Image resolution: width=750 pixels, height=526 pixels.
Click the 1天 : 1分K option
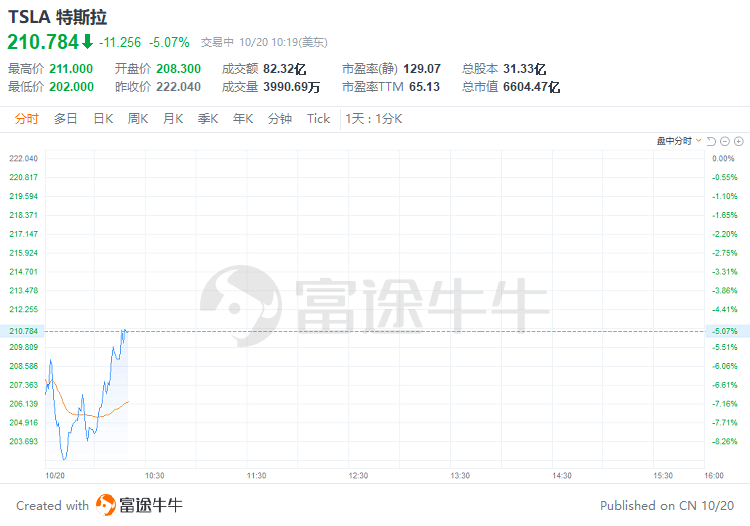coord(374,119)
